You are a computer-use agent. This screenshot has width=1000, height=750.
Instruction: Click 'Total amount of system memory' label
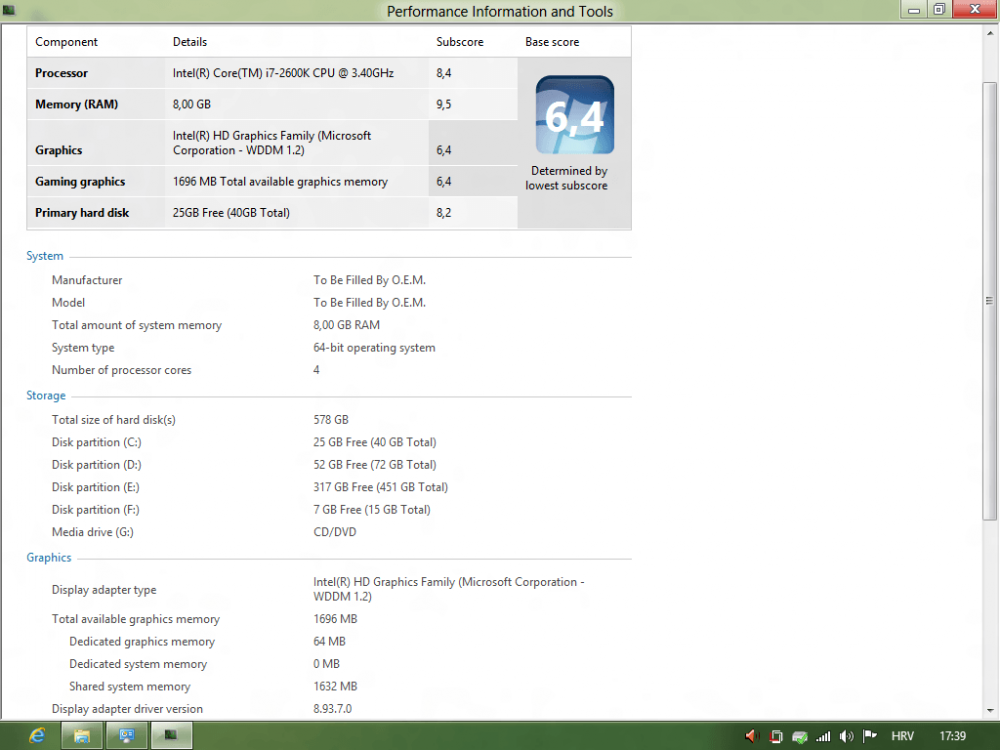[136, 325]
